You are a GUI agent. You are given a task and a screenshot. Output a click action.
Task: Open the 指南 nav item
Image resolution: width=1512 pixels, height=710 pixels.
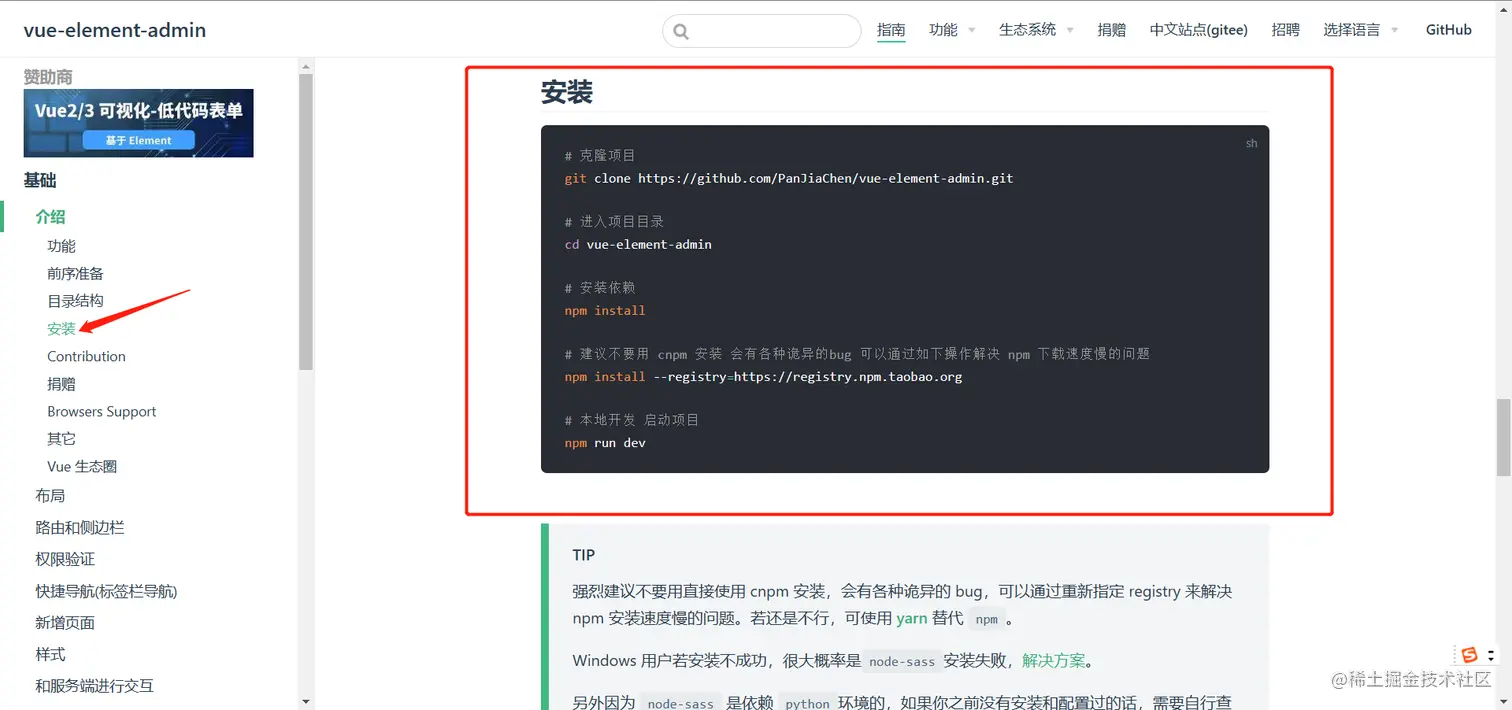click(891, 30)
